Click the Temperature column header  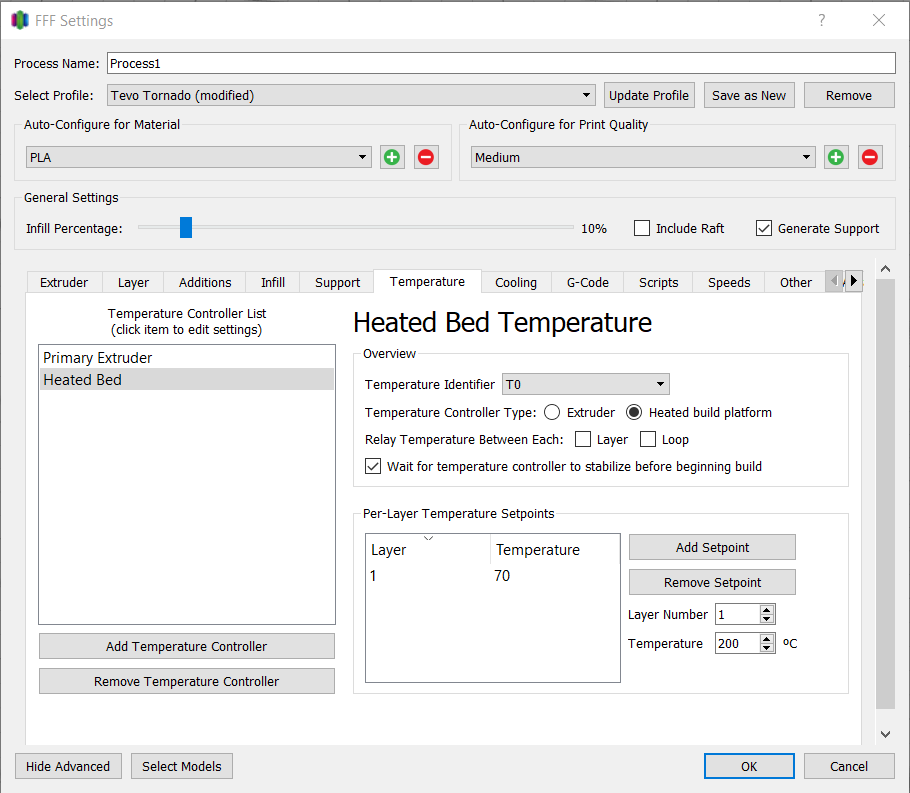555,549
